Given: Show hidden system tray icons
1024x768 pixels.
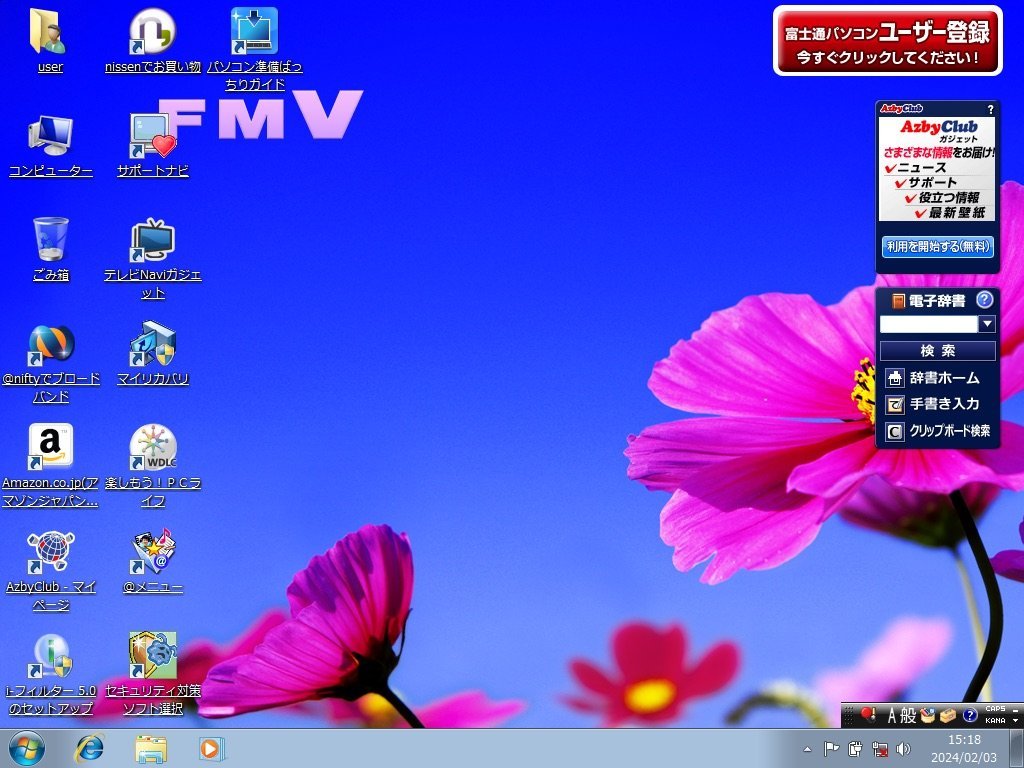Looking at the screenshot, I should (808, 749).
